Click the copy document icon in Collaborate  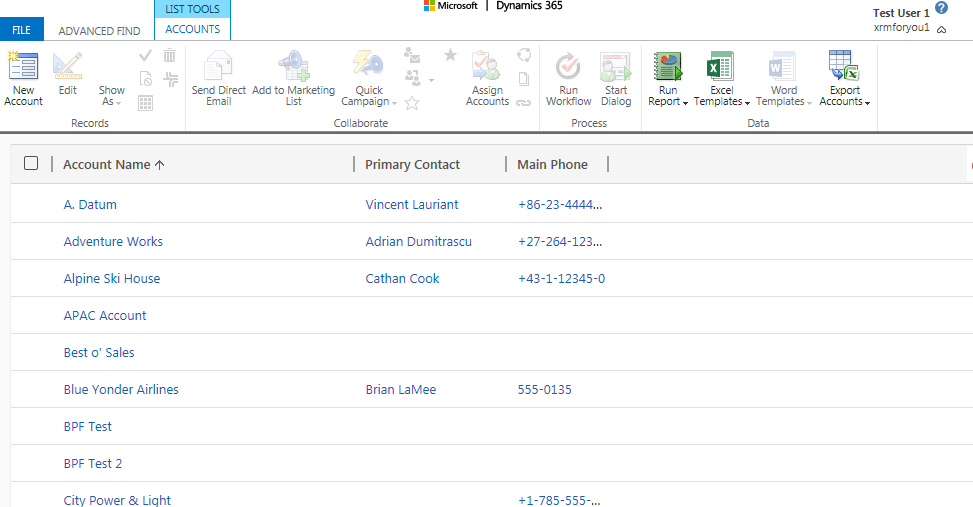pos(524,79)
